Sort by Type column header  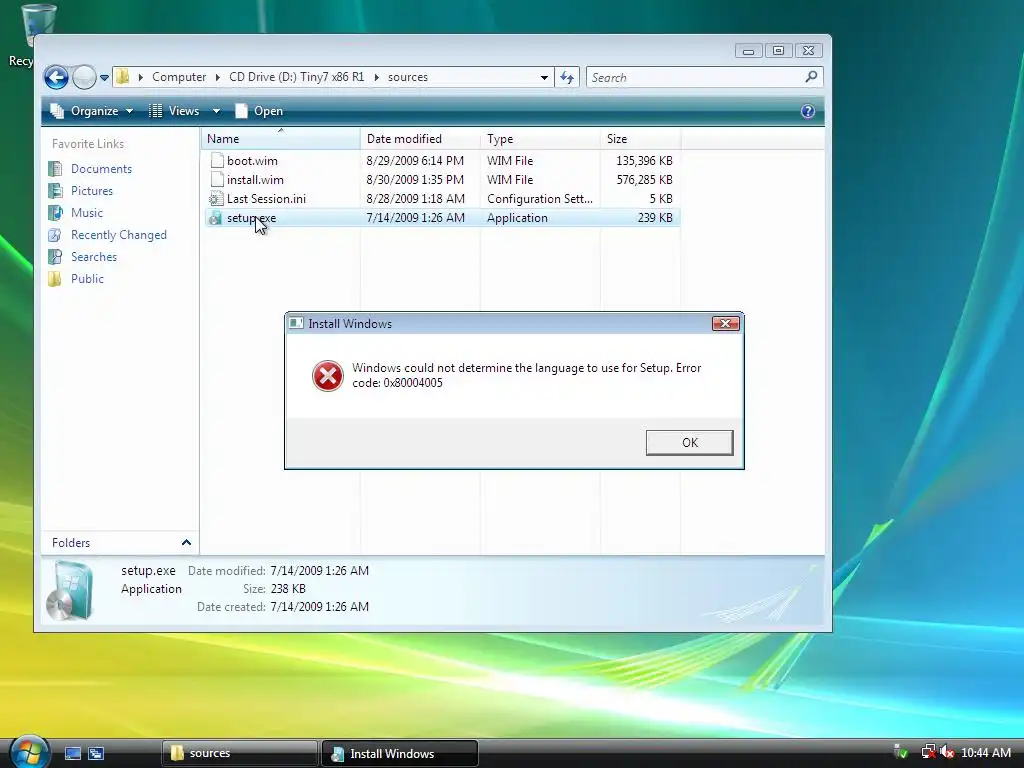pyautogui.click(x=540, y=138)
